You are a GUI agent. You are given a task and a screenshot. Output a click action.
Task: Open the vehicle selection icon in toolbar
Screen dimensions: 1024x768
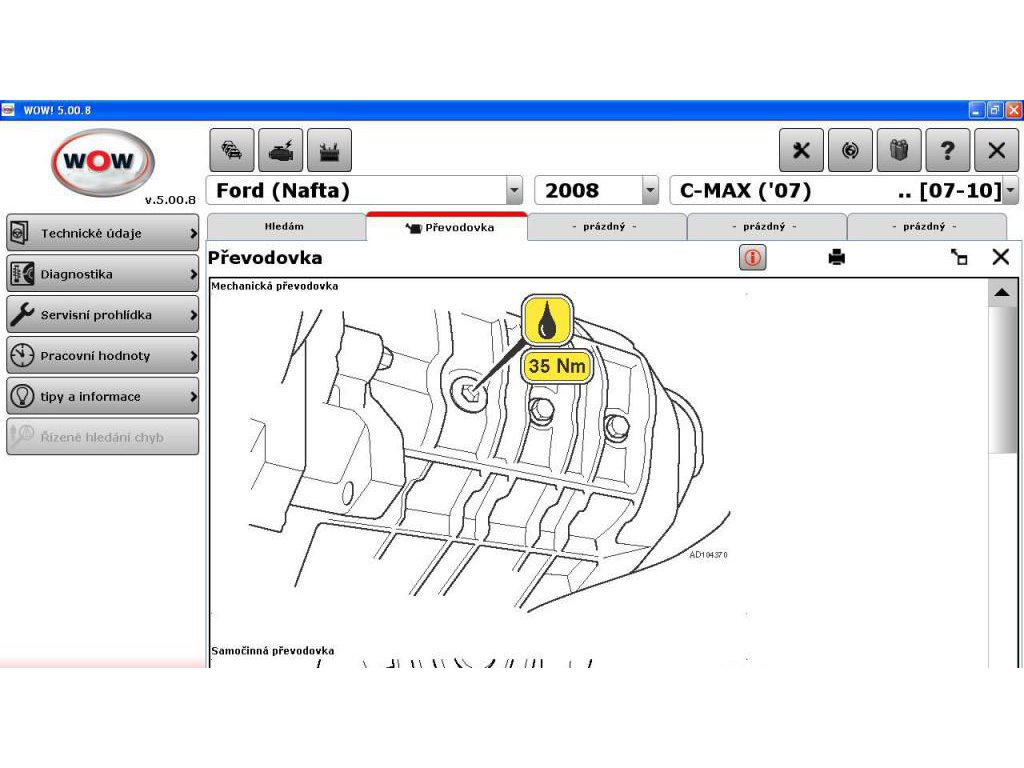click(x=232, y=150)
